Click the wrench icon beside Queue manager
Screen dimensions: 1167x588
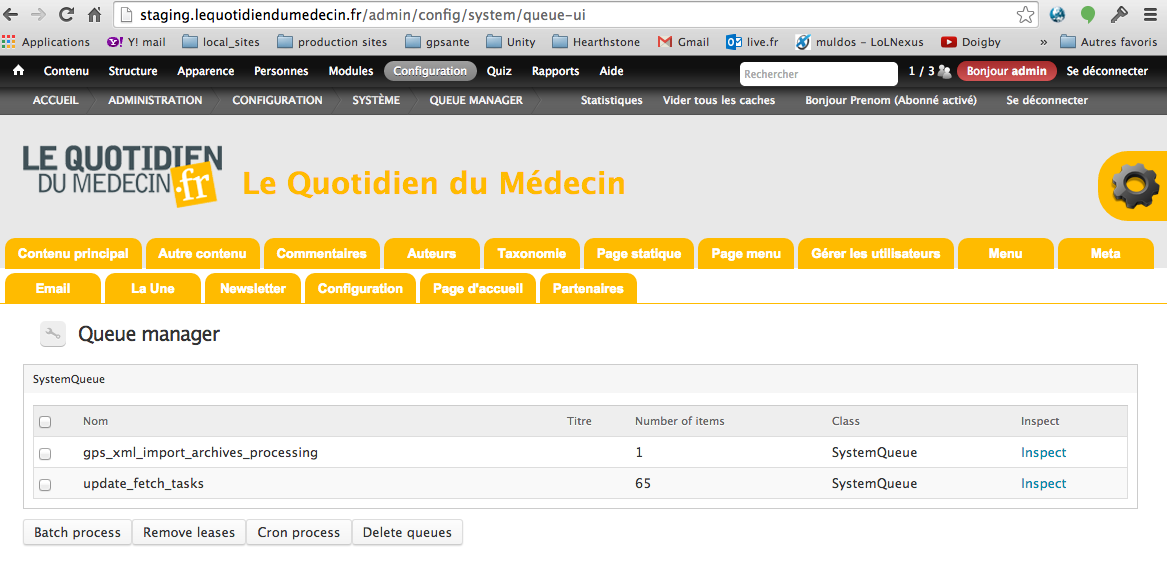point(53,334)
